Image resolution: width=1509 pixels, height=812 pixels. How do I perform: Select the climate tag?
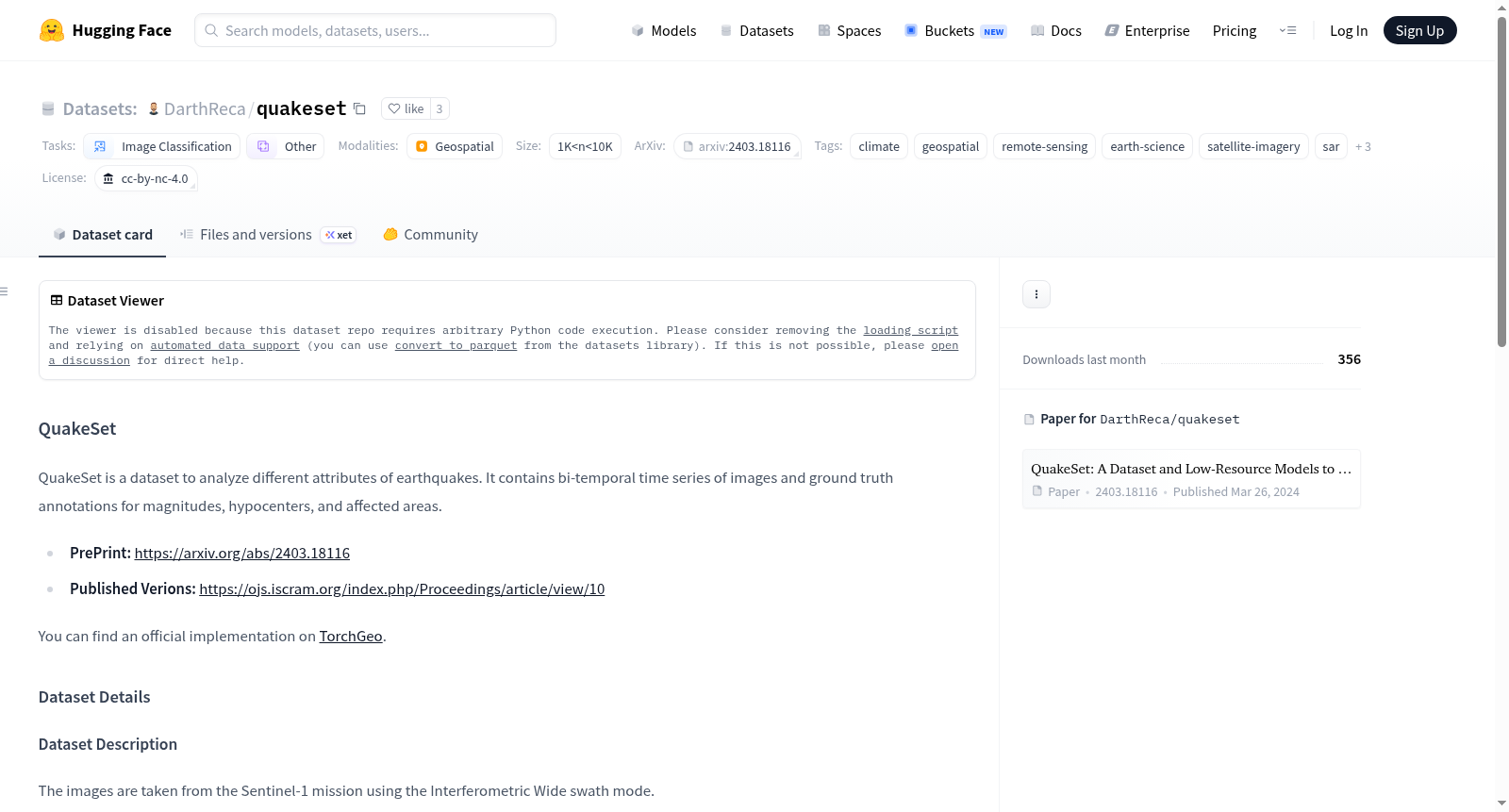[879, 146]
